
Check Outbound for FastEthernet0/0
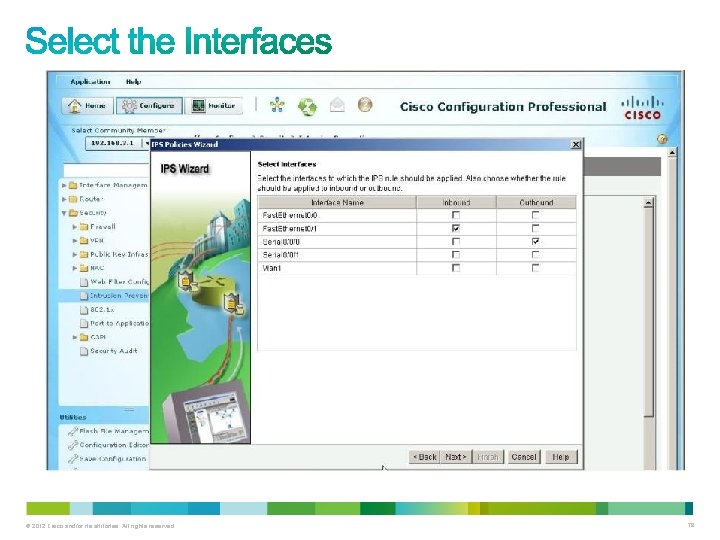click(x=535, y=215)
